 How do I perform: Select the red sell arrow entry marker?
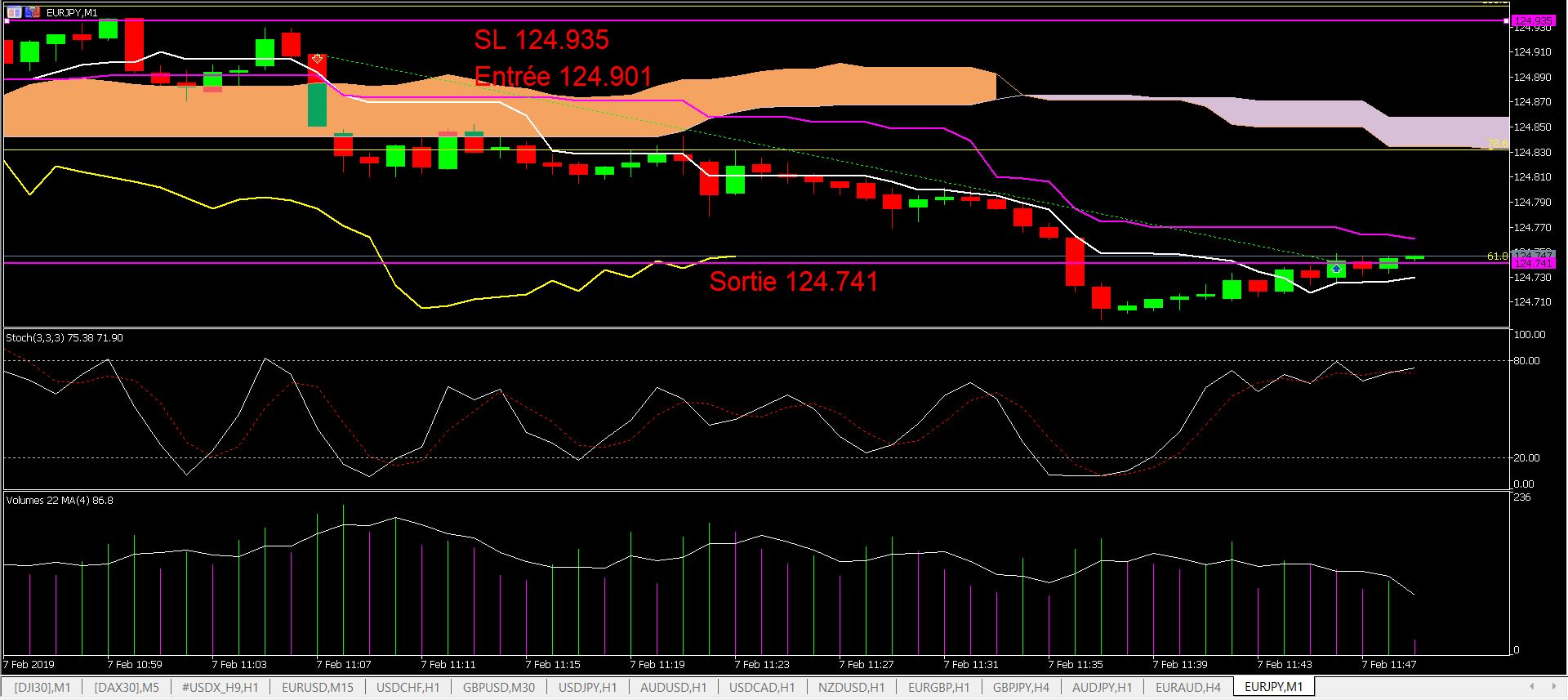tap(317, 59)
